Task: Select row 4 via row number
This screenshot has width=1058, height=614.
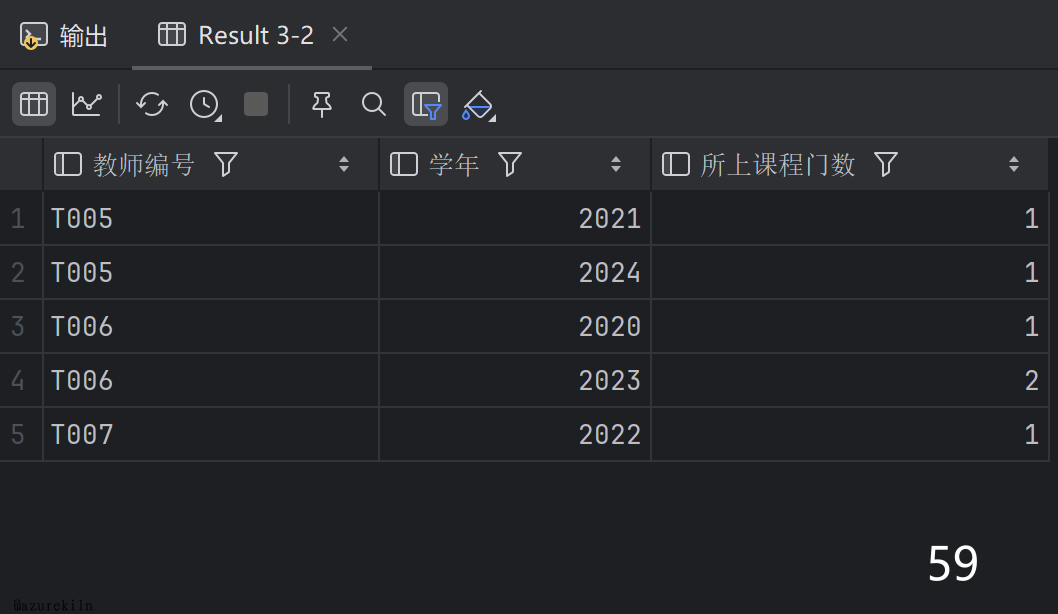Action: (18, 381)
